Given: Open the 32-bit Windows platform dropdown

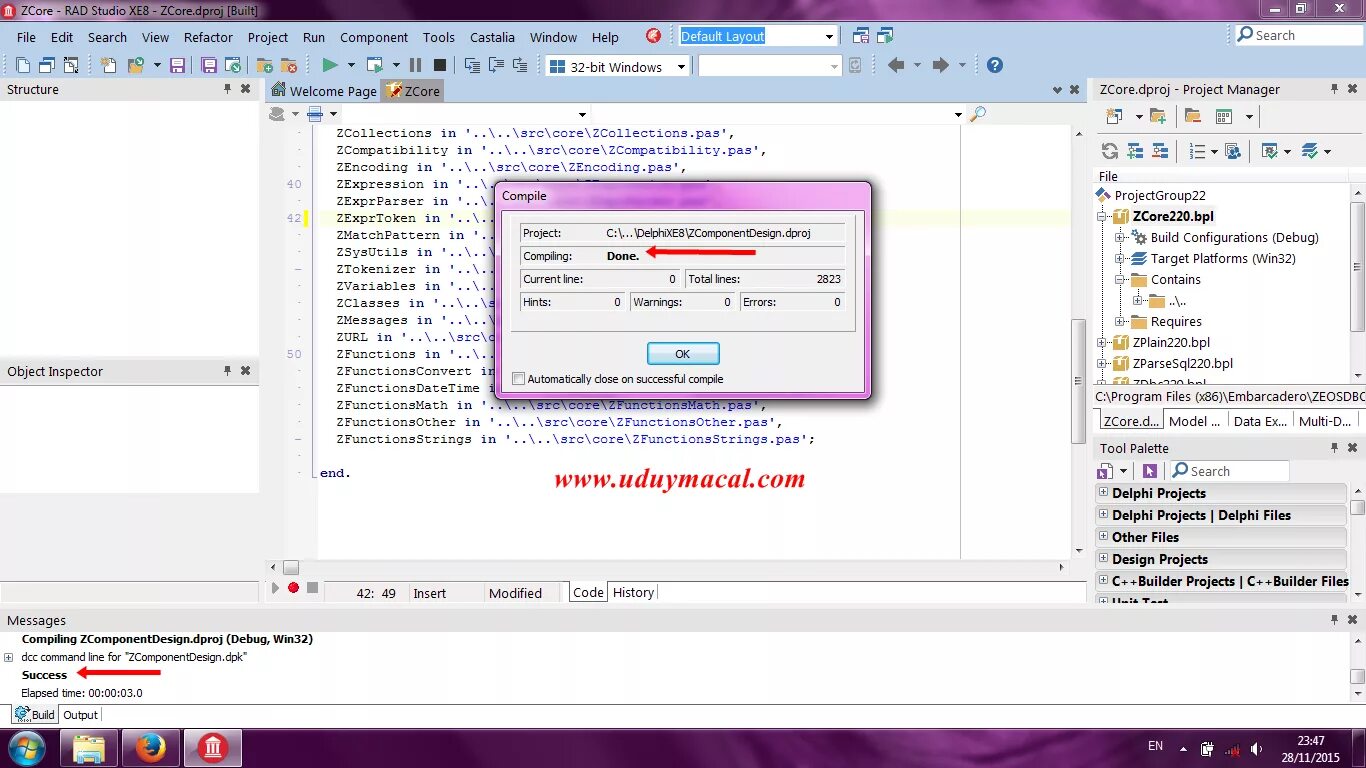Looking at the screenshot, I should 681,67.
